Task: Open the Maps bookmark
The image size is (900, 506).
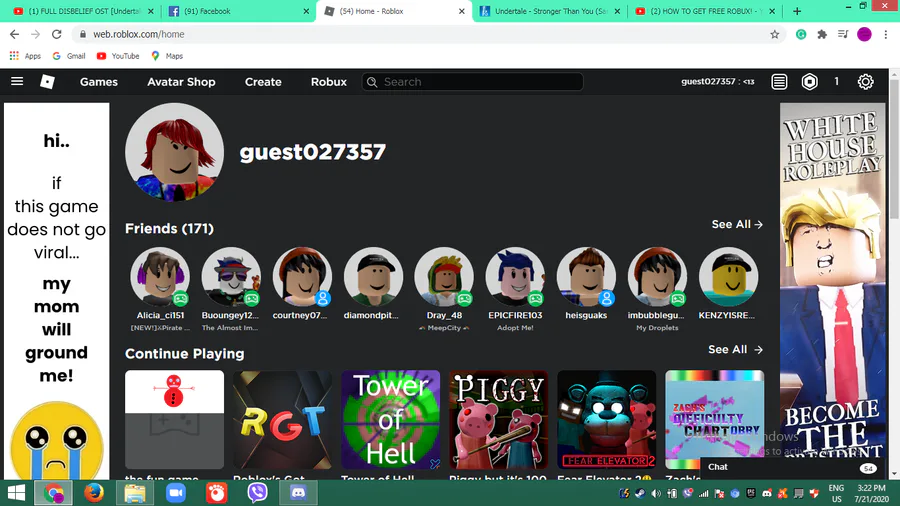Action: 166,56
